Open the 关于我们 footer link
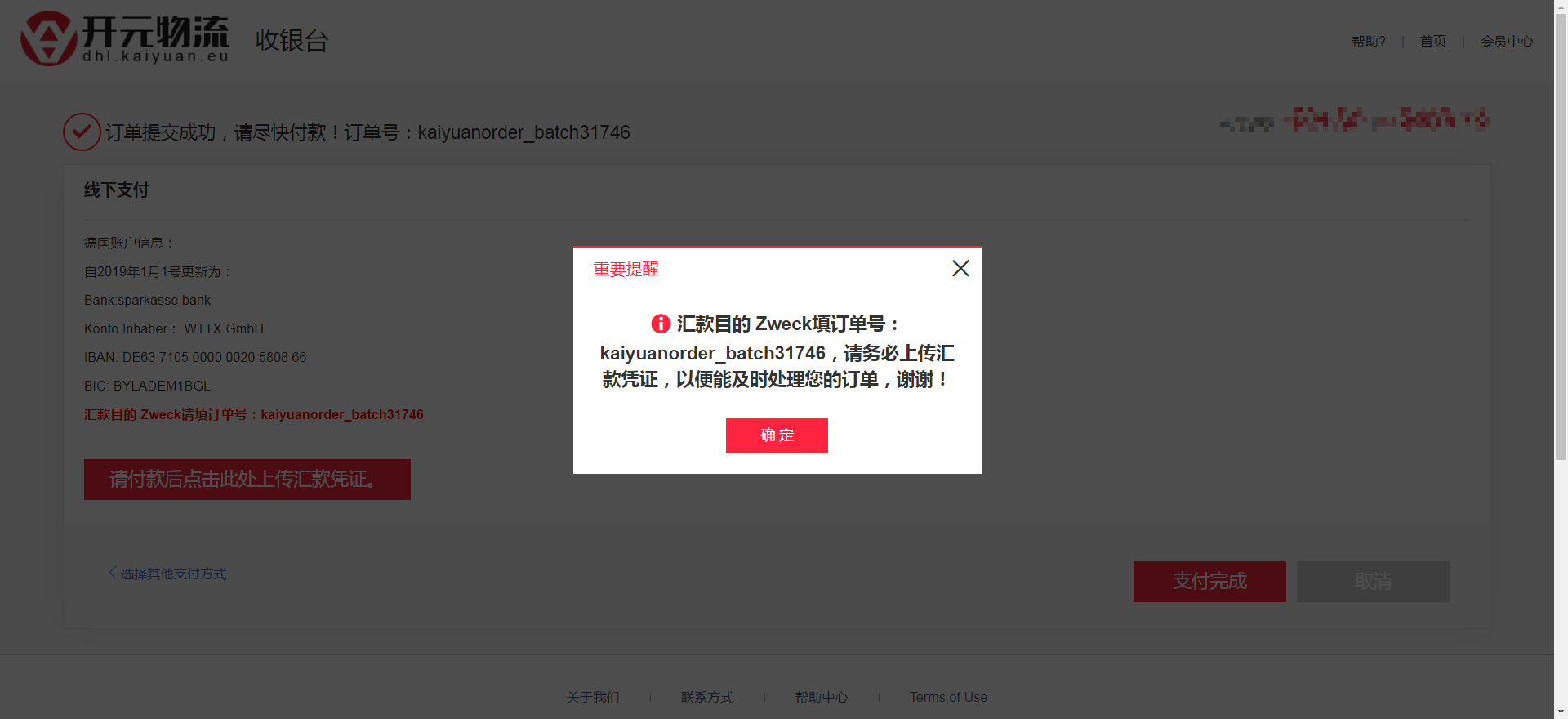Viewport: 1568px width, 719px height. click(593, 698)
